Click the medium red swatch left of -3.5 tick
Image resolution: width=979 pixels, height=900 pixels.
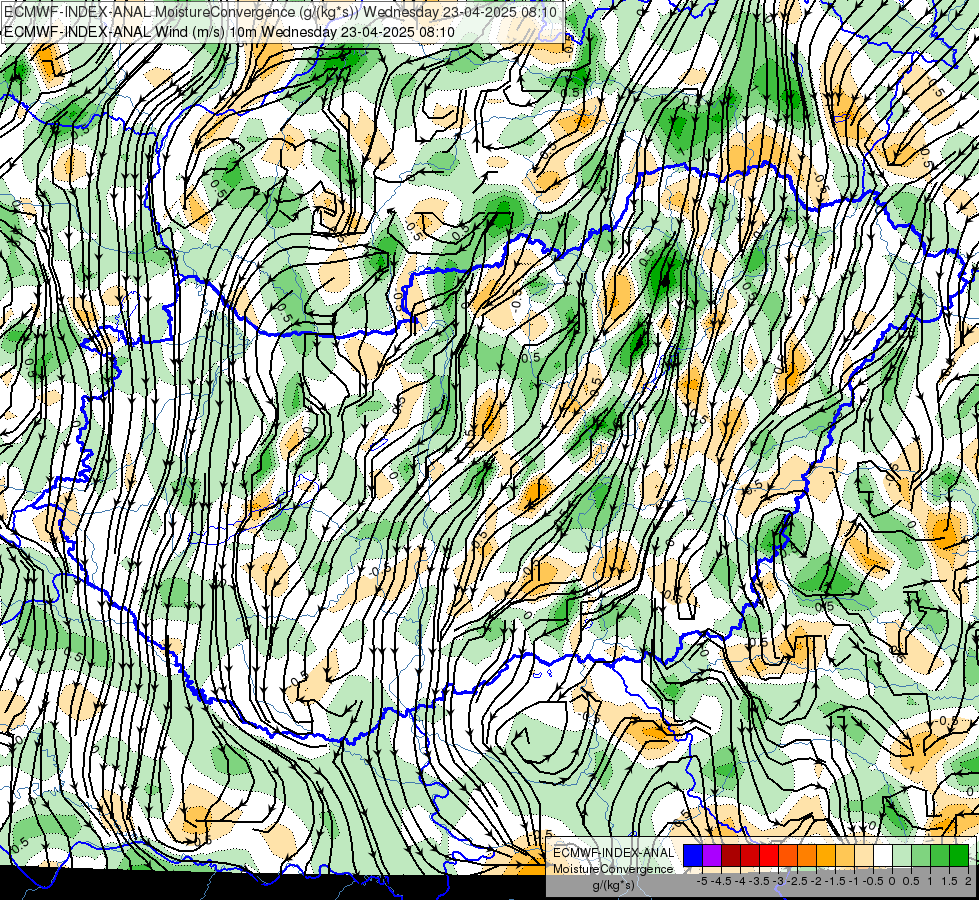point(750,855)
